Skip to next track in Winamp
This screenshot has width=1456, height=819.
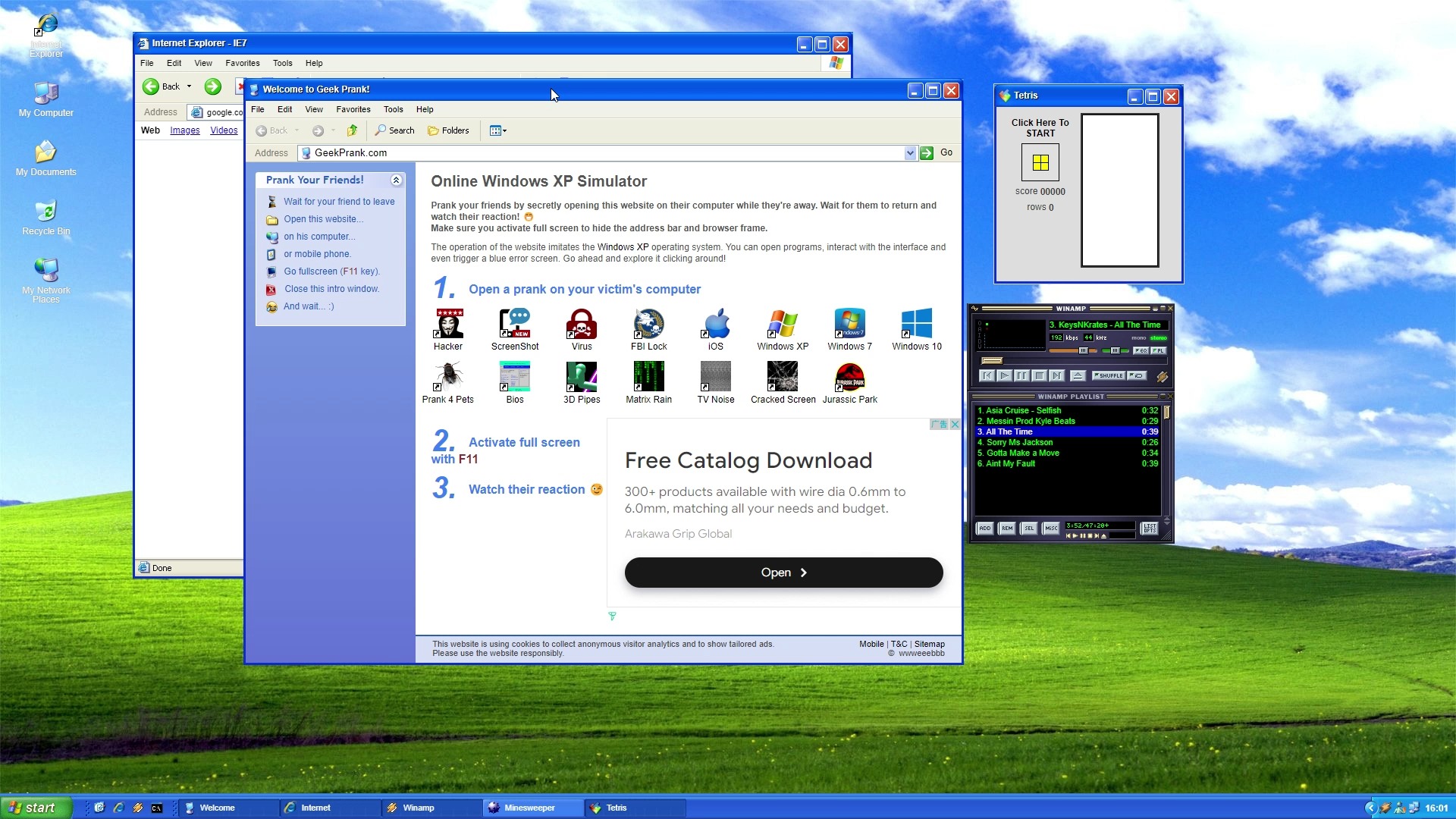[1056, 375]
